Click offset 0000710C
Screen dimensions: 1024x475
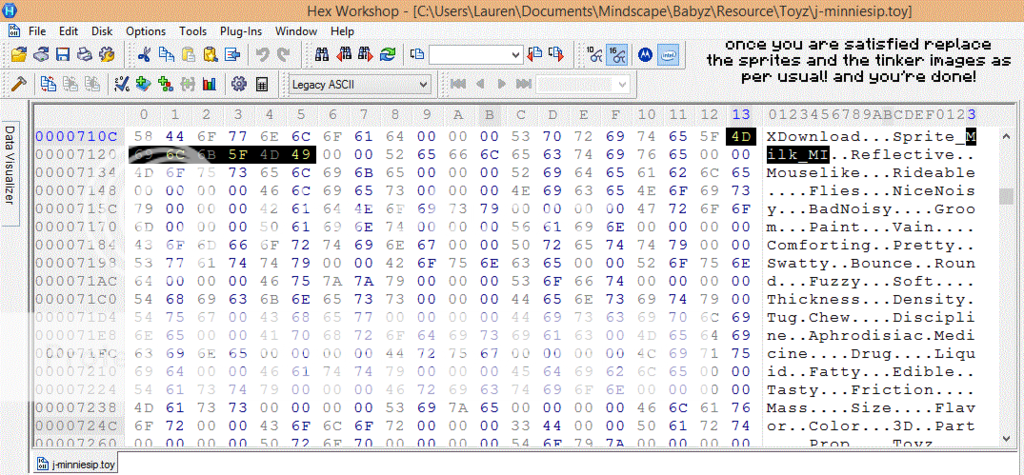pos(77,137)
